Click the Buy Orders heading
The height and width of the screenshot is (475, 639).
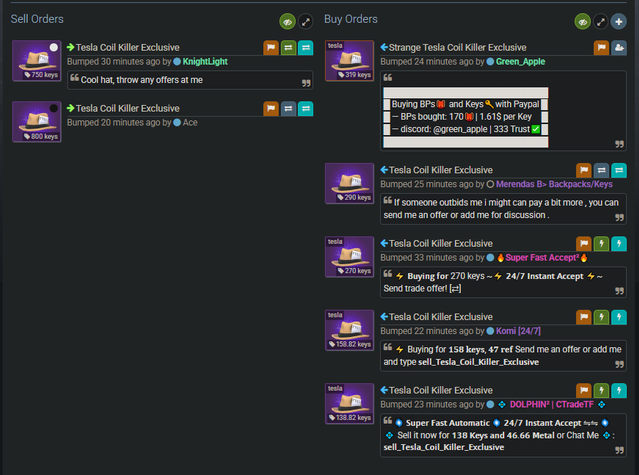point(351,19)
